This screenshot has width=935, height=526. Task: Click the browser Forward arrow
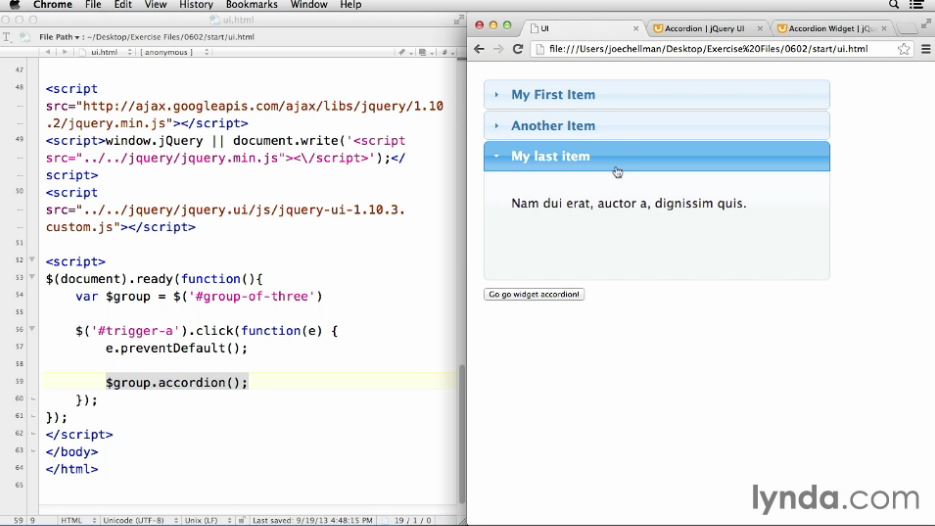[499, 49]
